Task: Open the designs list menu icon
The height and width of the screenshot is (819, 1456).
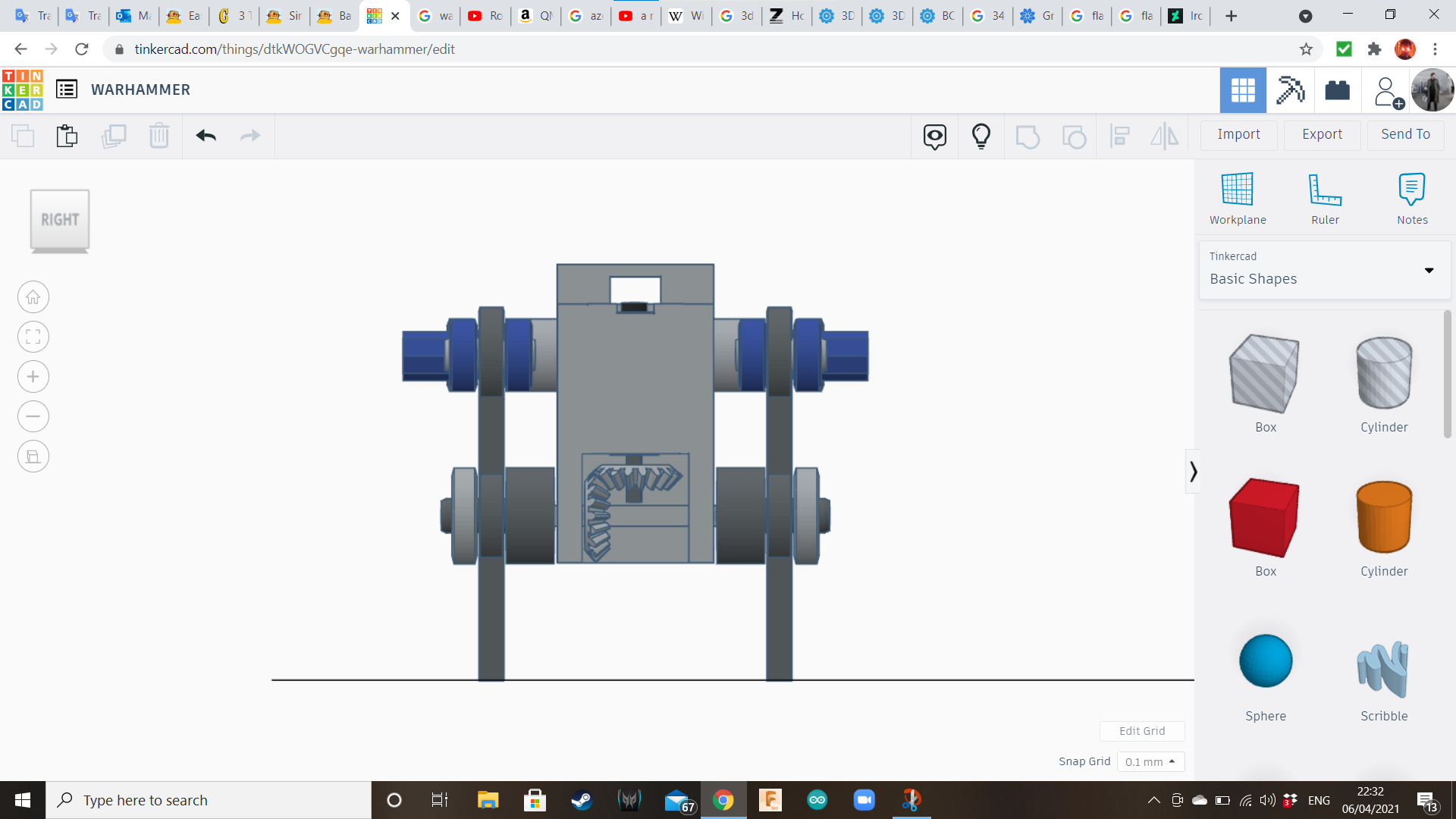Action: tap(67, 89)
